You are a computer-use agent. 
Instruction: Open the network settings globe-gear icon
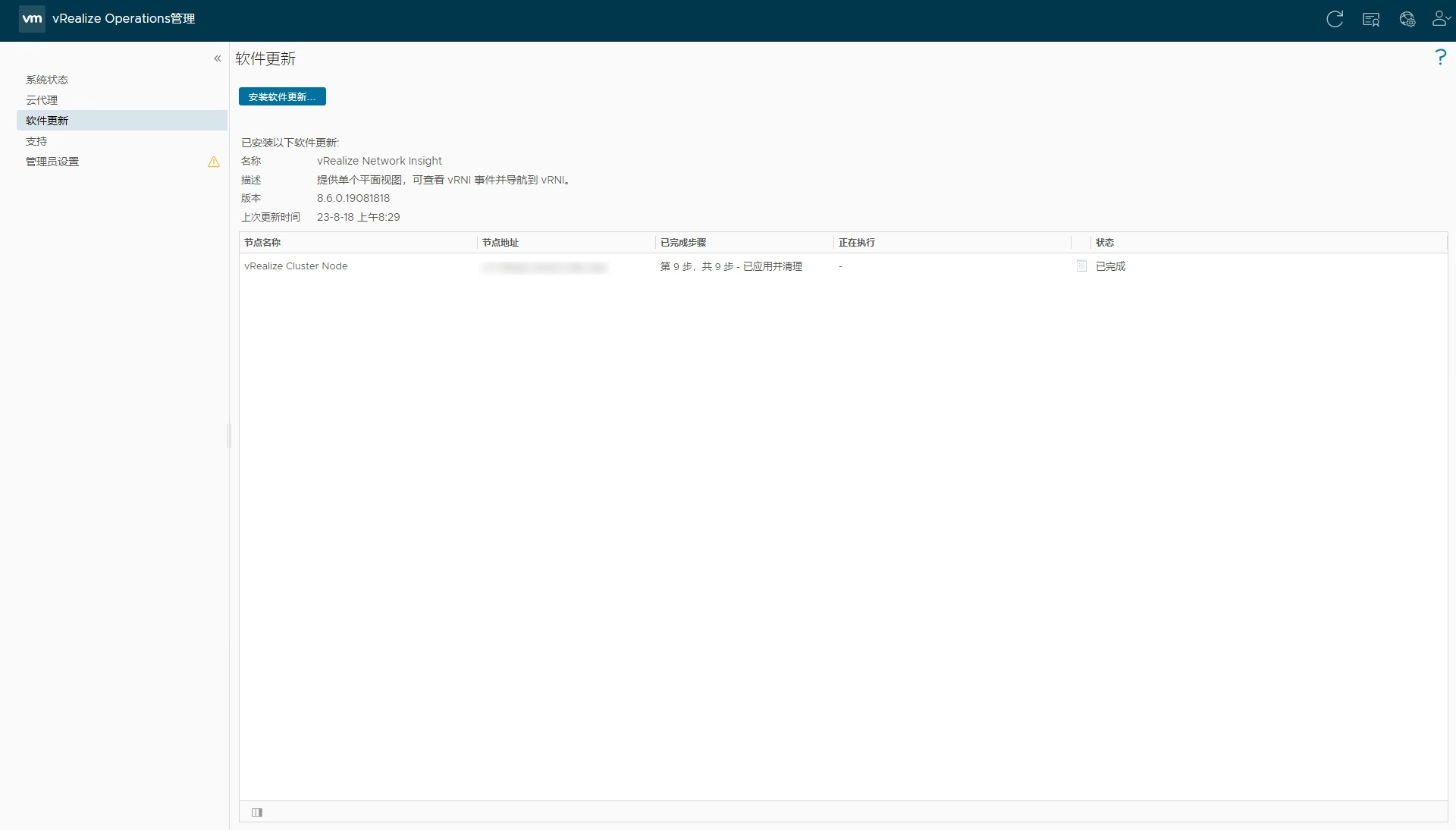coord(1407,20)
